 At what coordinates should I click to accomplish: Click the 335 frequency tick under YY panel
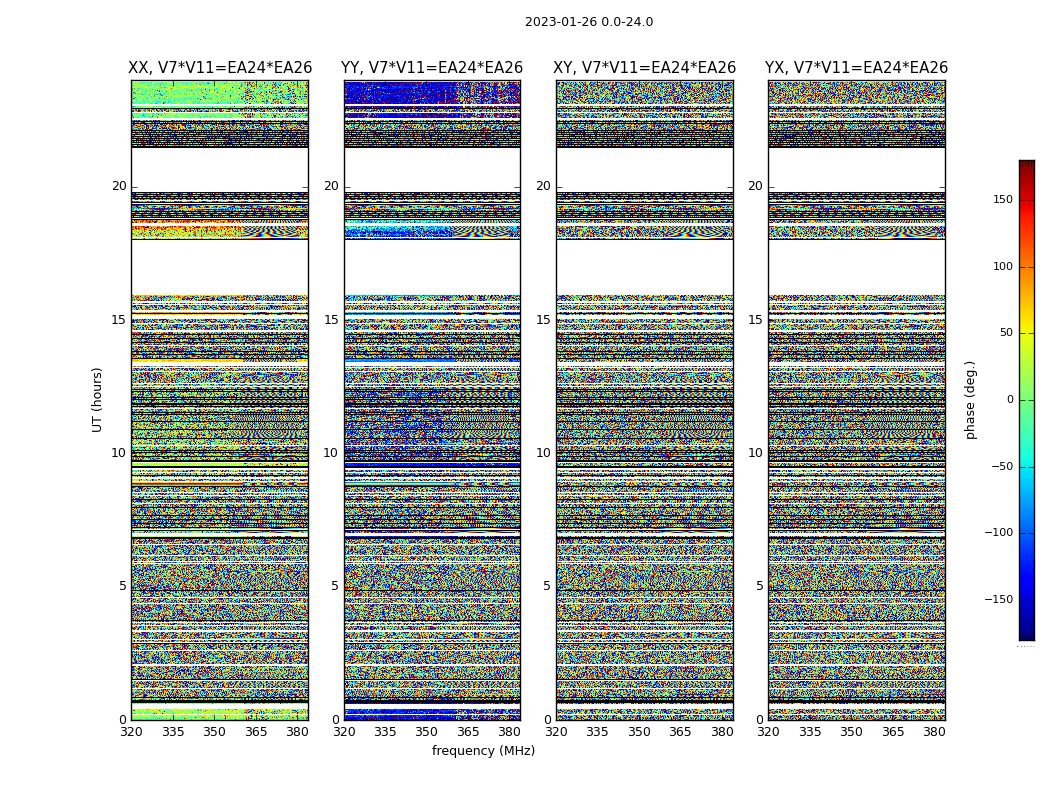click(x=385, y=732)
